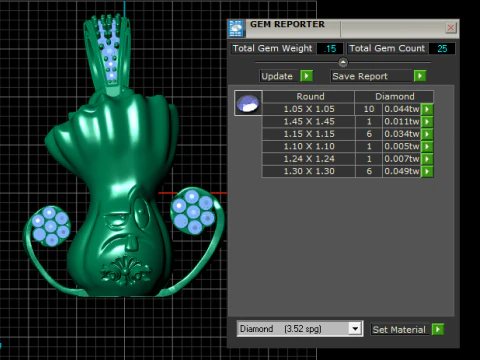The height and width of the screenshot is (360, 480).
Task: Click the green Update arrow button
Action: pos(306,76)
